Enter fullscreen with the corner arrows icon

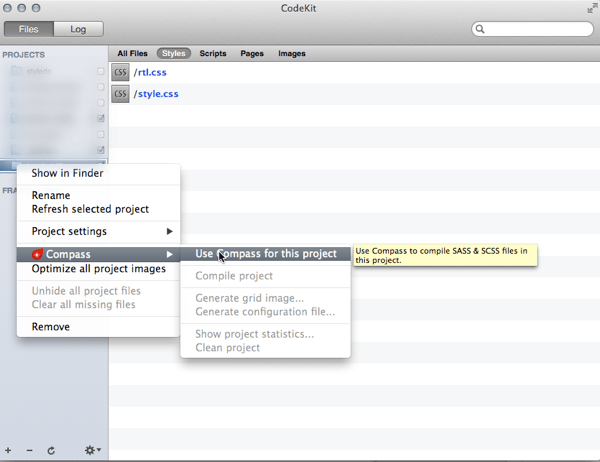click(x=593, y=8)
